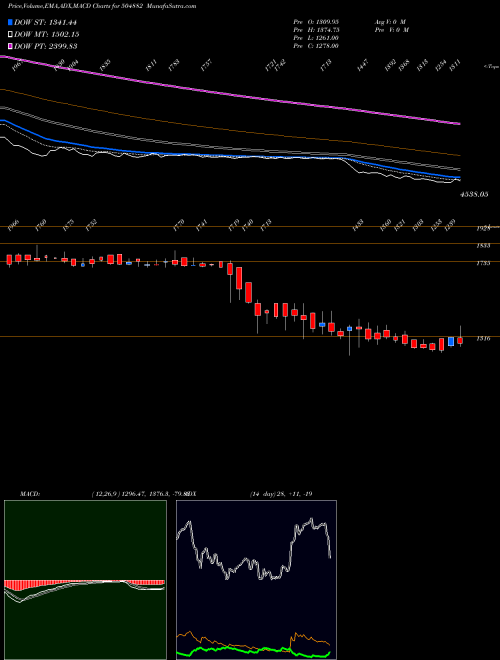Click the Pre O open price value
The height and width of the screenshot is (660, 500).
(x=316, y=21)
